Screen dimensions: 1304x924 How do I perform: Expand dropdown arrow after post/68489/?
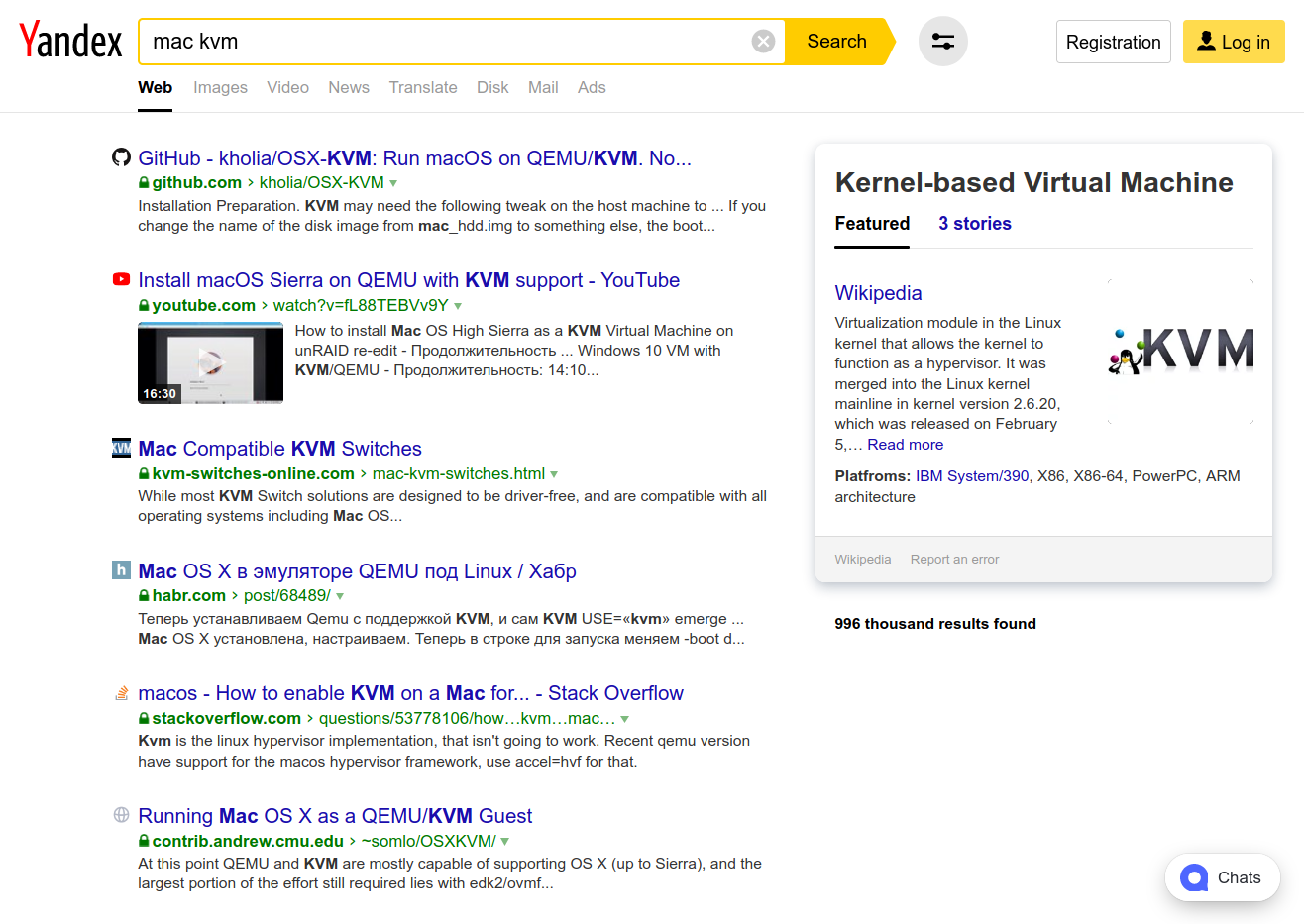point(340,596)
